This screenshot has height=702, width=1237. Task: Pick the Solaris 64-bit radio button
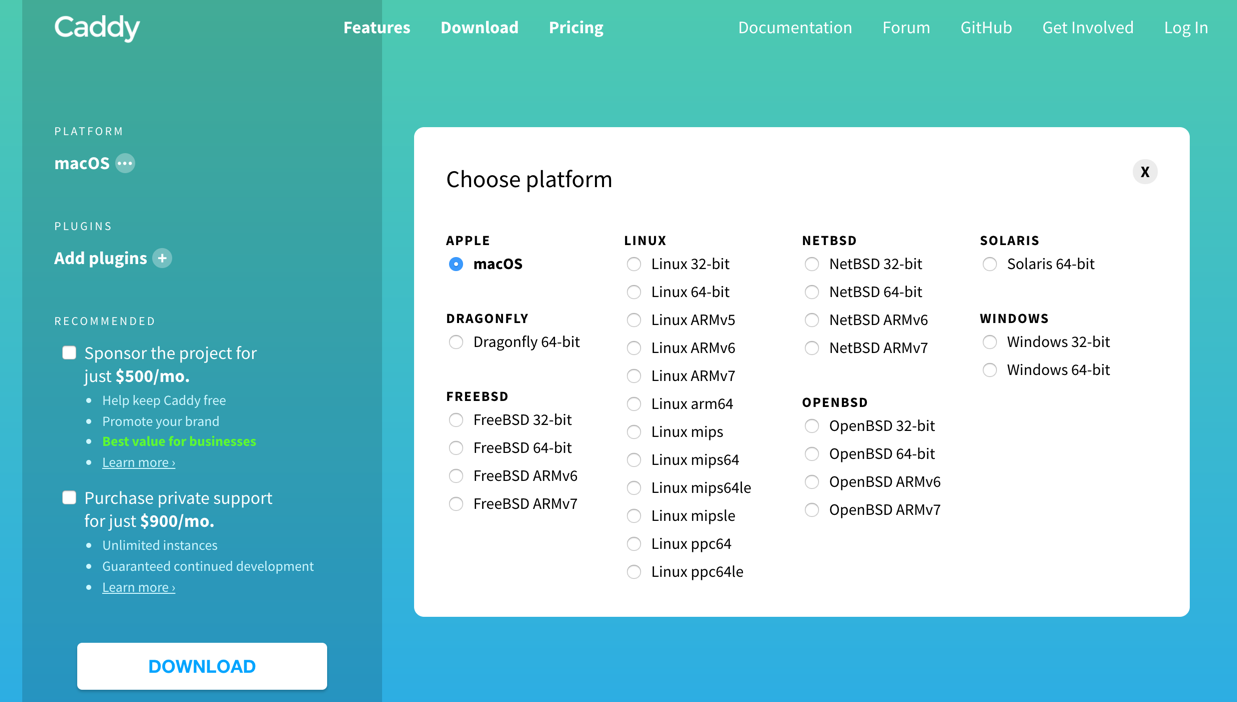pyautogui.click(x=990, y=264)
